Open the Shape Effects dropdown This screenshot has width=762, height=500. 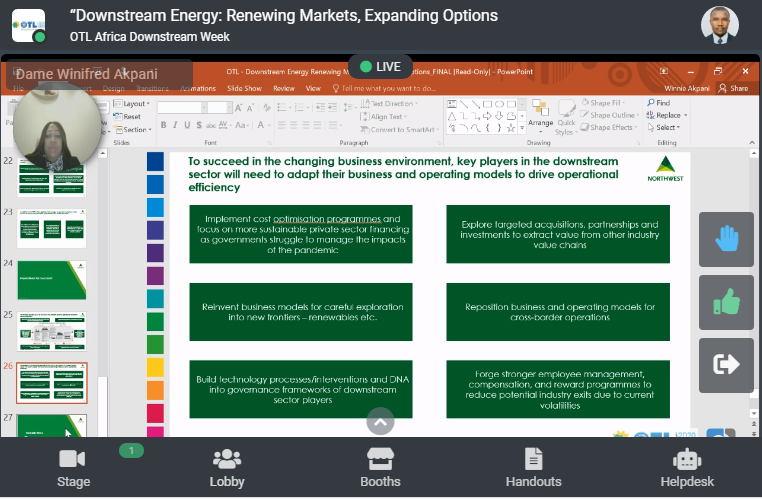[609, 127]
